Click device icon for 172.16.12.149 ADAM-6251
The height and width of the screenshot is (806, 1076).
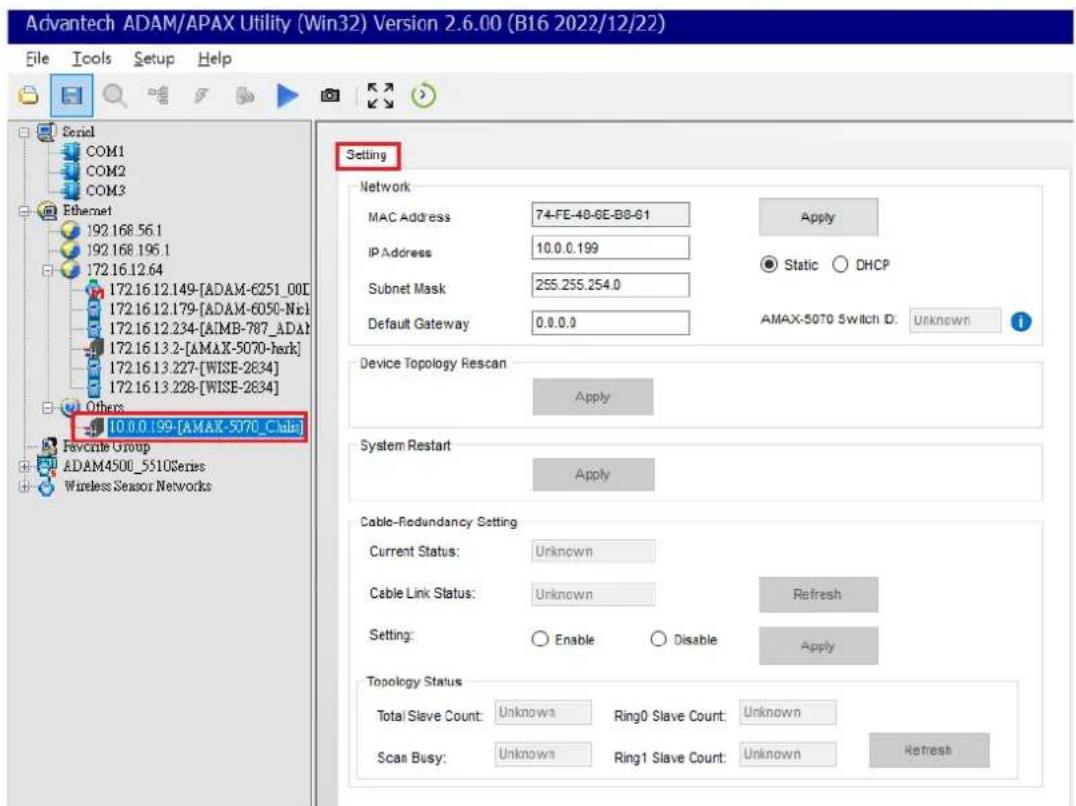click(94, 289)
